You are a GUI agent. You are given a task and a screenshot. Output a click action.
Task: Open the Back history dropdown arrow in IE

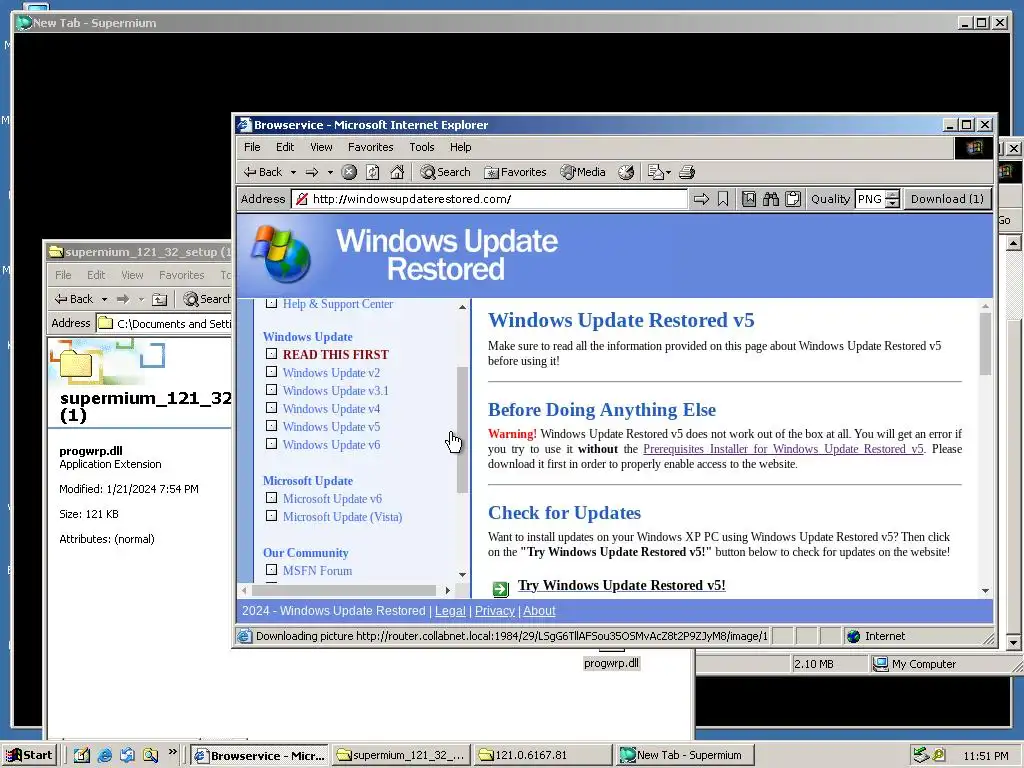(293, 172)
